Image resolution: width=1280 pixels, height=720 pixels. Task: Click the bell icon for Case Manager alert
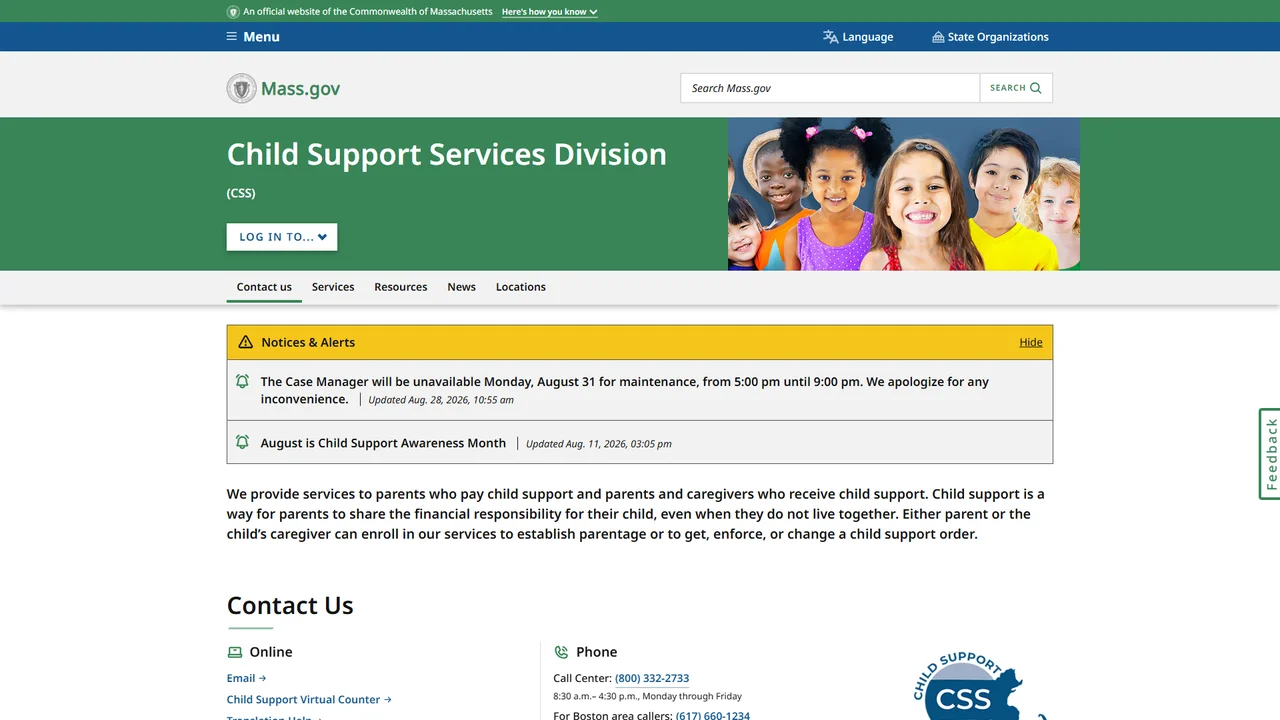click(x=242, y=381)
